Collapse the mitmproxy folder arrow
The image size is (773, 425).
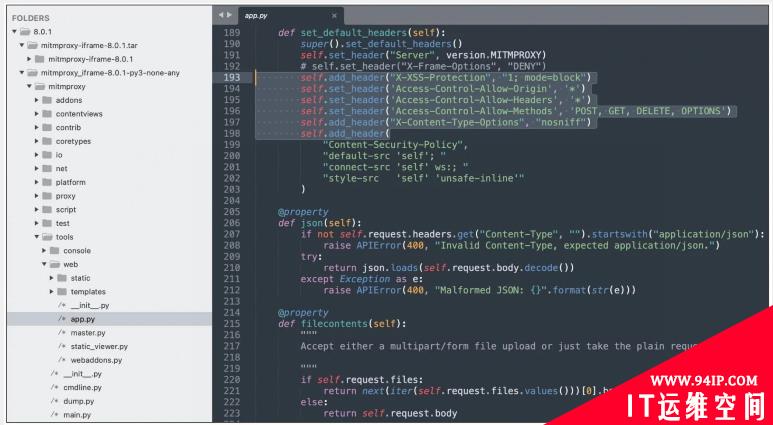click(29, 86)
